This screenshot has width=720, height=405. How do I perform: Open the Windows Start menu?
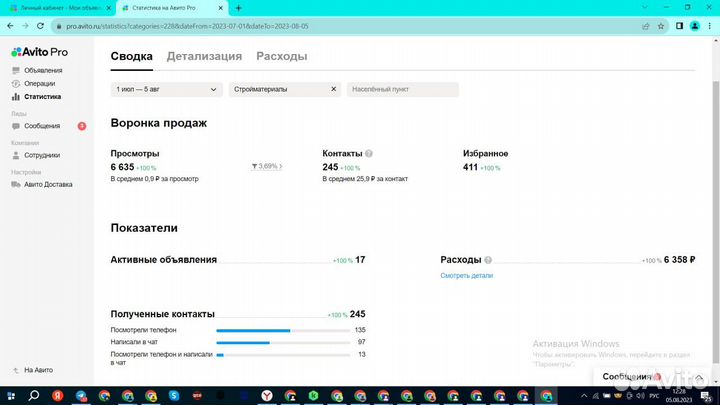(11, 396)
